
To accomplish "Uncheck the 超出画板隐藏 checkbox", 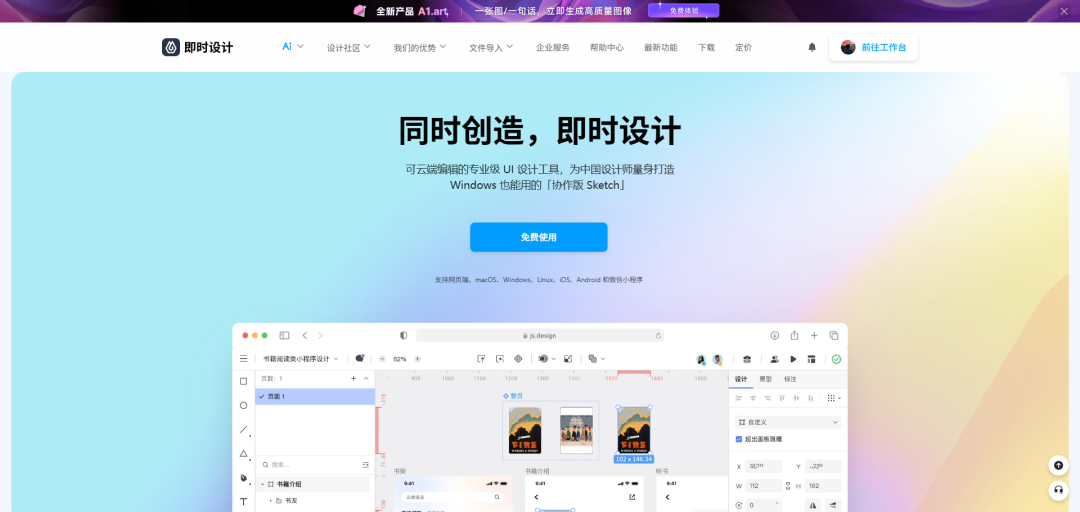I will [x=739, y=439].
